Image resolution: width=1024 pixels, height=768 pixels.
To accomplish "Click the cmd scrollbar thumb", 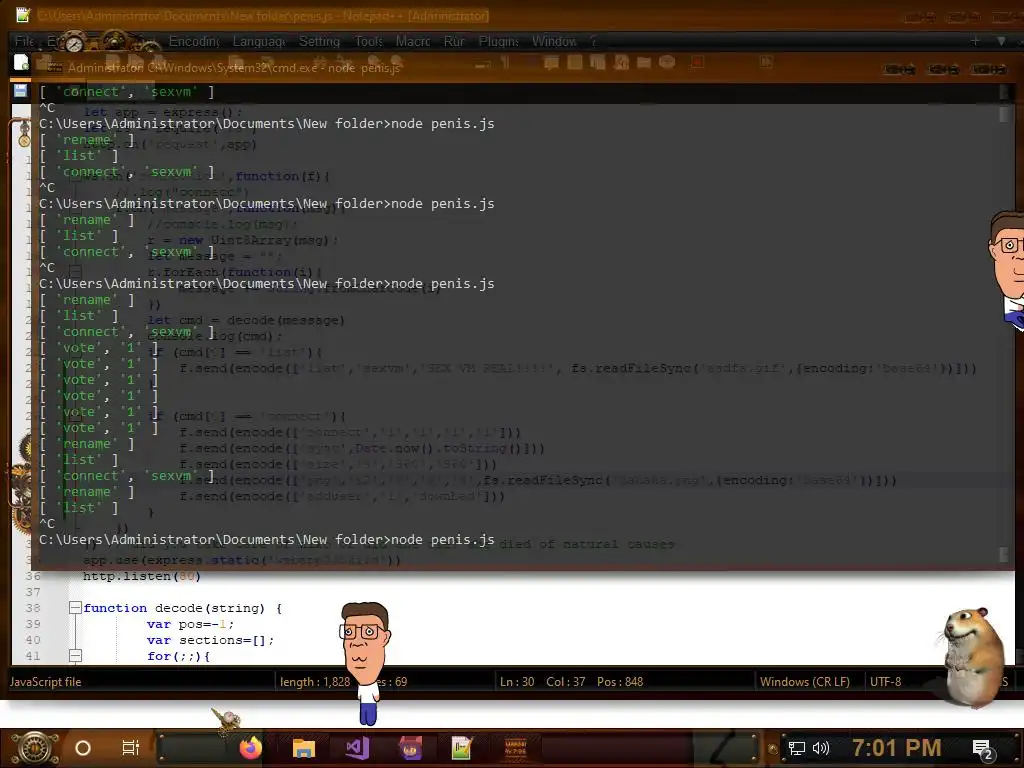I will [x=1004, y=114].
